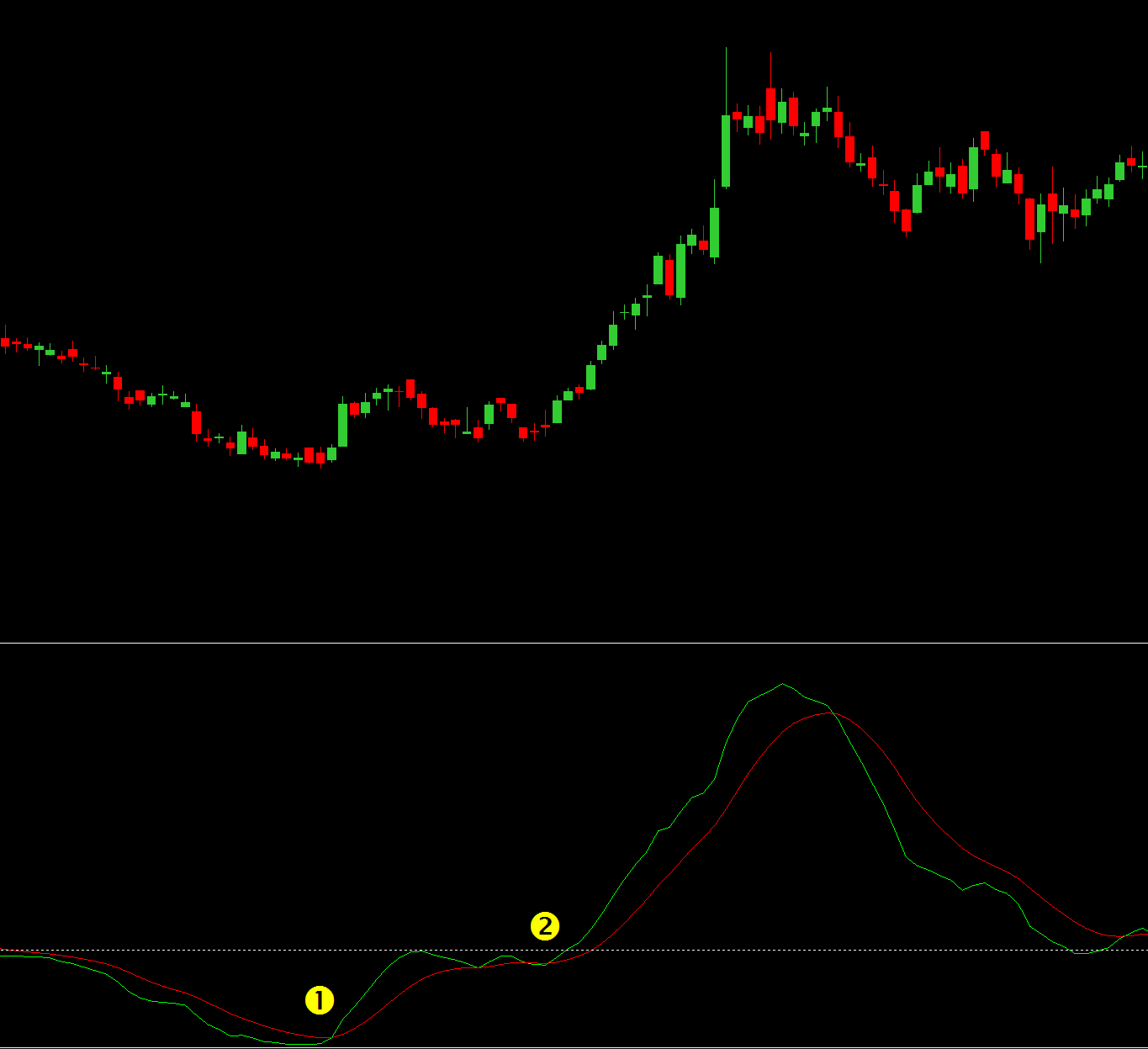1148x1049 pixels.
Task: Select the large red candle in left downtrend
Action: (197, 422)
